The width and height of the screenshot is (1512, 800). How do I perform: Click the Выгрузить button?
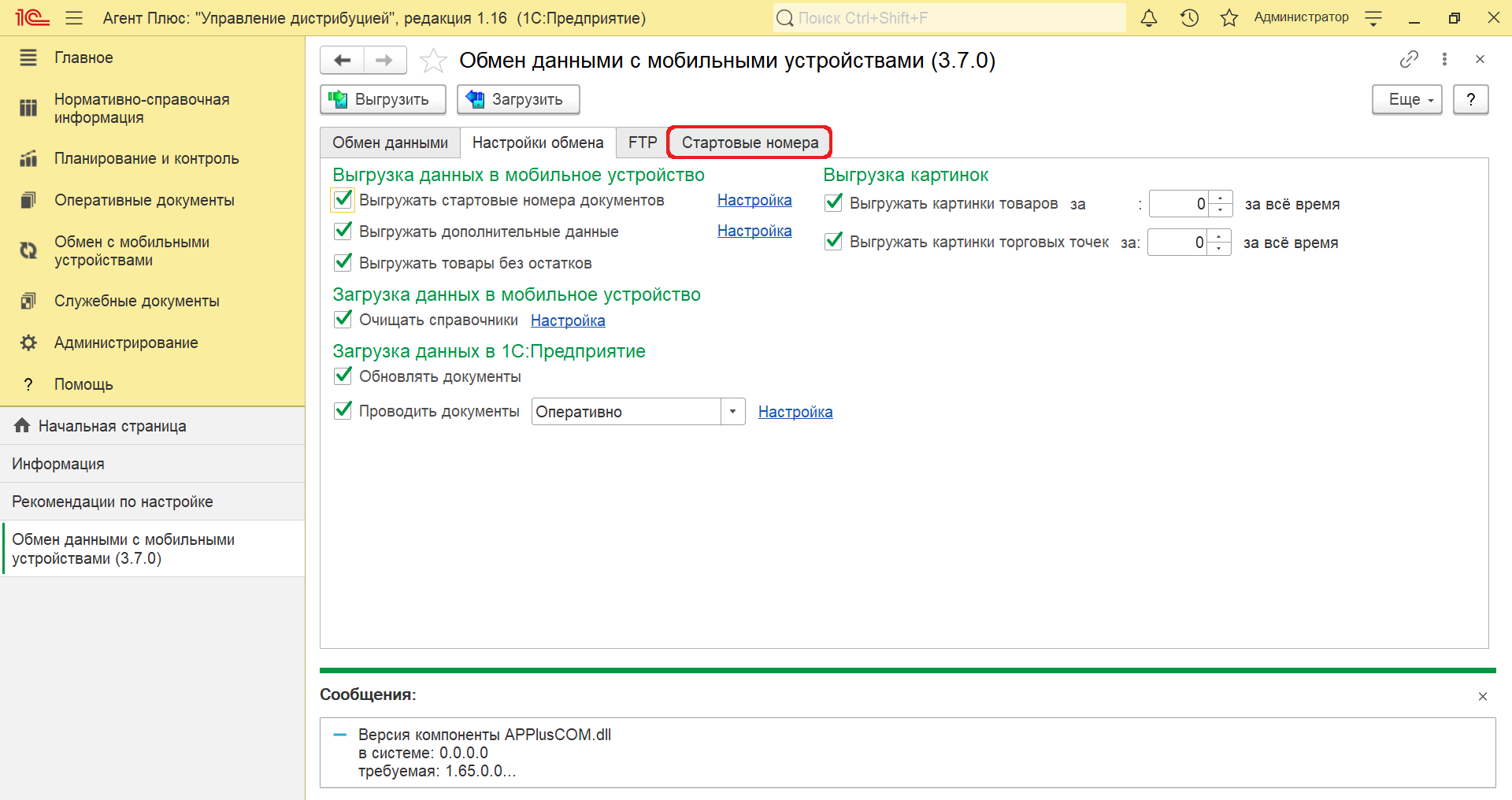383,99
